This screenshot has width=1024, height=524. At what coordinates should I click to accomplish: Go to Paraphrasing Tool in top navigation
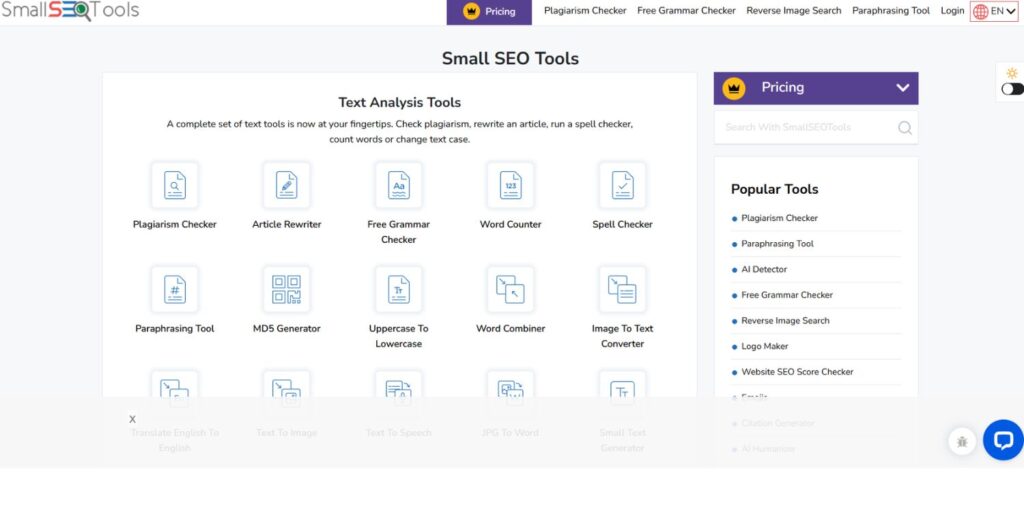pos(891,10)
